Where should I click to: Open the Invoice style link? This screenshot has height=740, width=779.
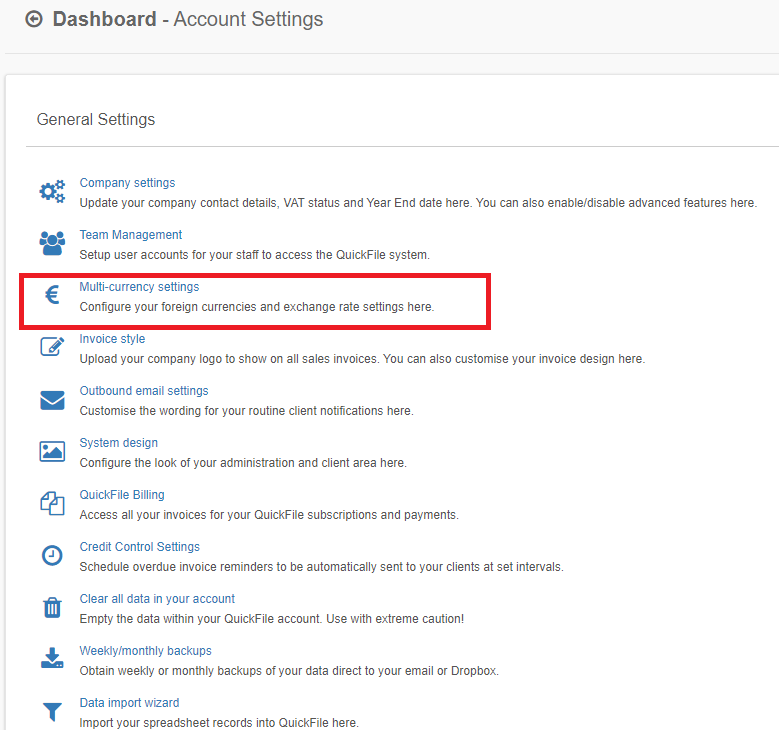[x=112, y=339]
